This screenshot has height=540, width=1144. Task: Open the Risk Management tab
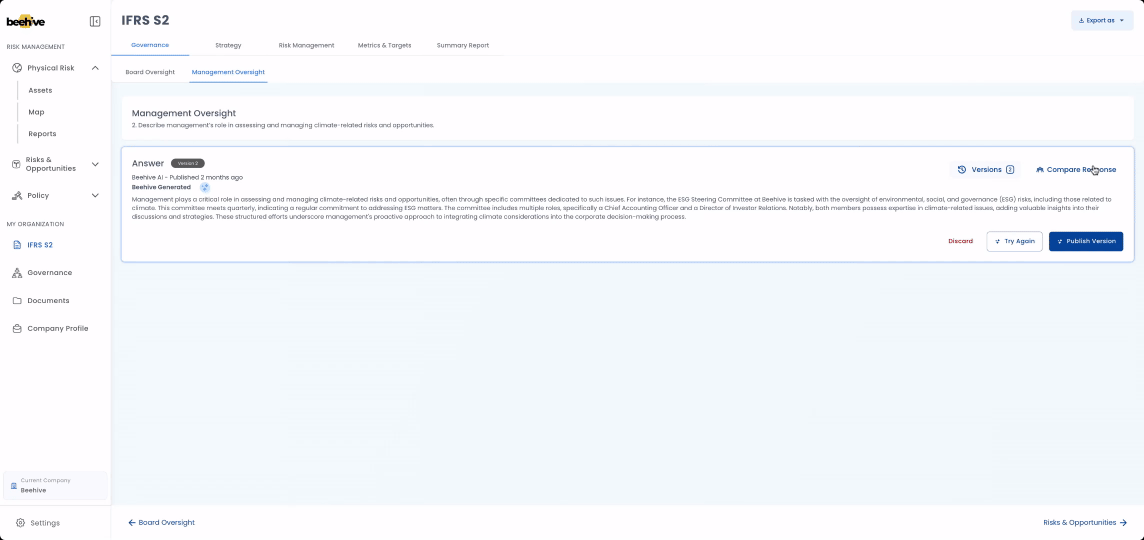pos(306,45)
